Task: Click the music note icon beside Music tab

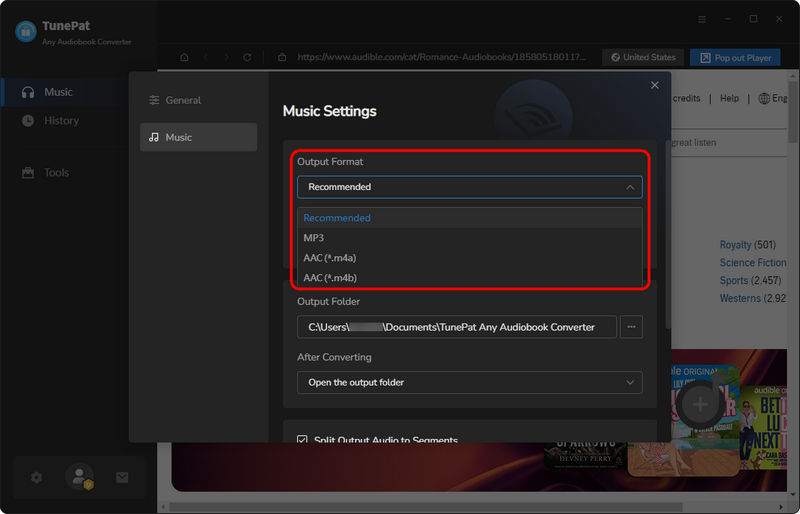Action: pos(154,137)
